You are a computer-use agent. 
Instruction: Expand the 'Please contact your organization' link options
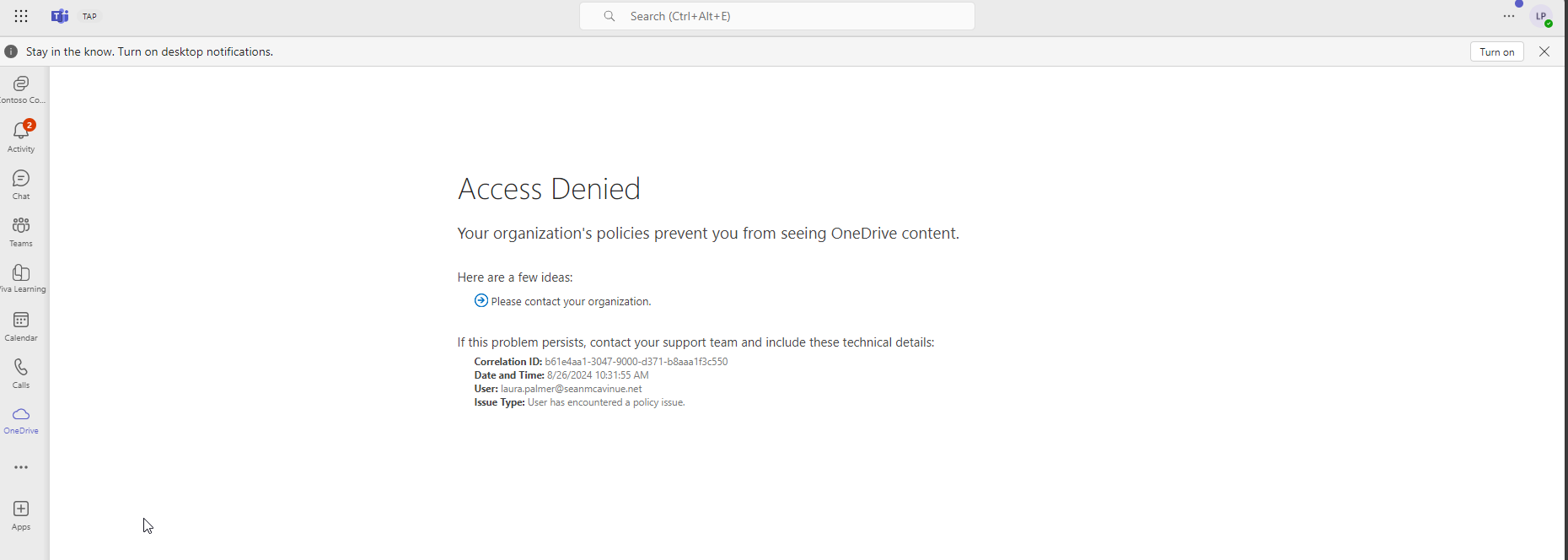pos(480,300)
